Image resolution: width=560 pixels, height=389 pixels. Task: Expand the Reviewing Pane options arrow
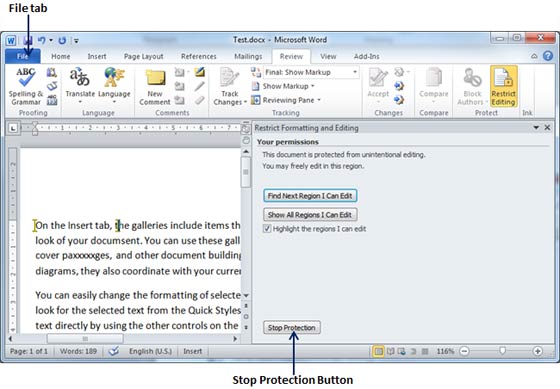319,100
